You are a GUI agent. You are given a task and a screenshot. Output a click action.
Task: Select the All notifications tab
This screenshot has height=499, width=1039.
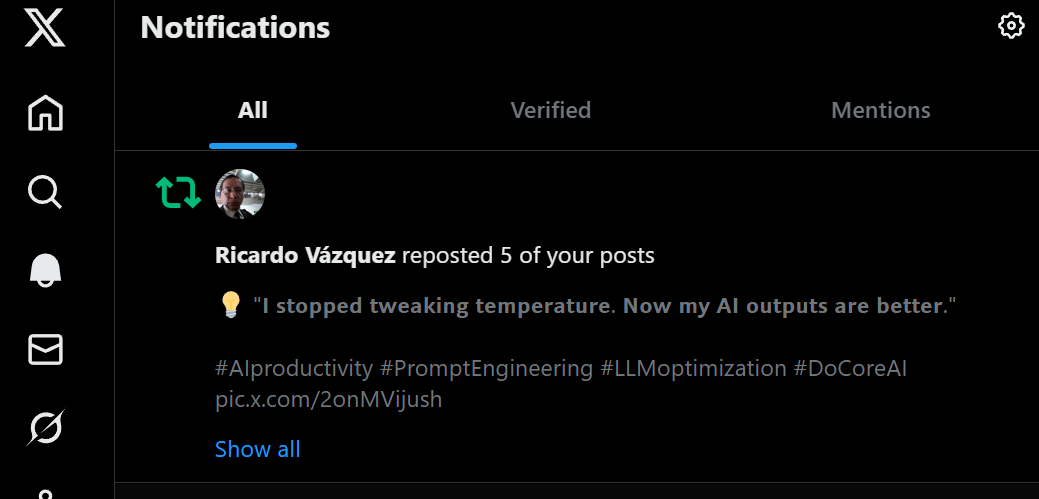pyautogui.click(x=252, y=110)
